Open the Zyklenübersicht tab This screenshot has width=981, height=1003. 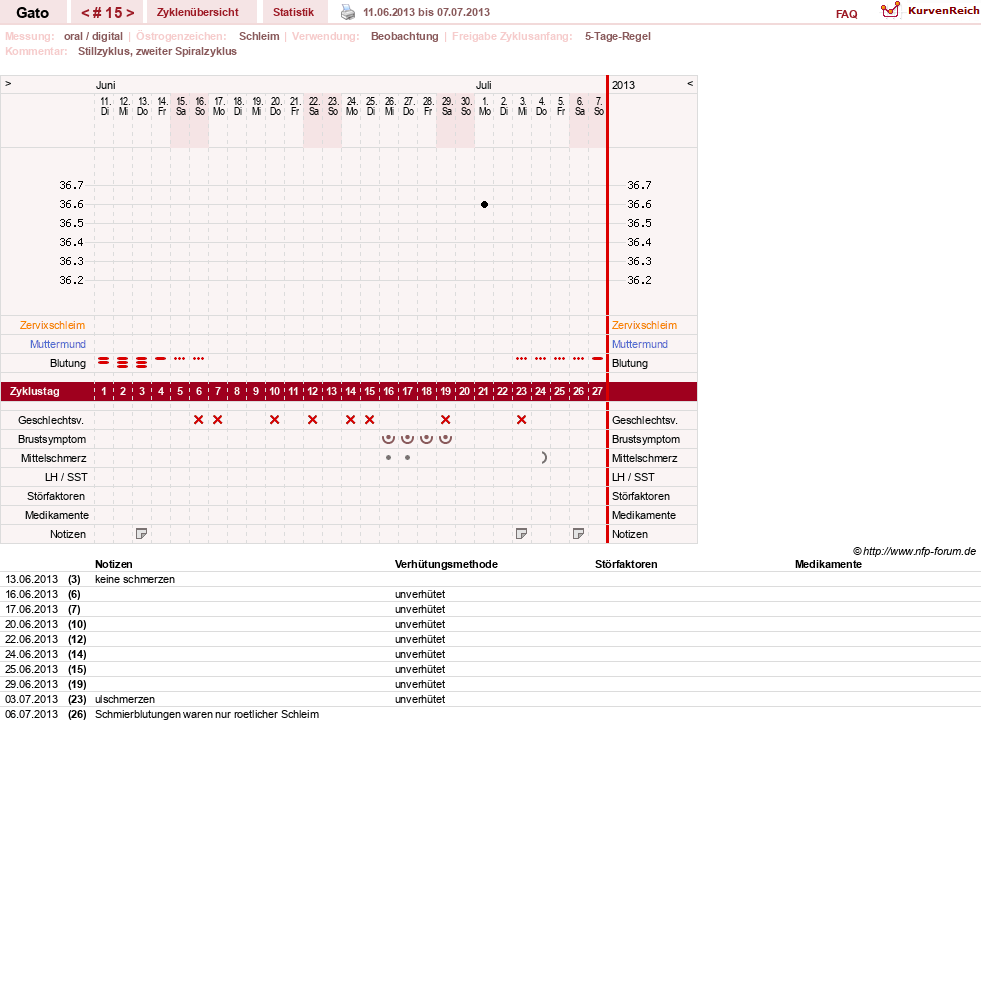[198, 12]
